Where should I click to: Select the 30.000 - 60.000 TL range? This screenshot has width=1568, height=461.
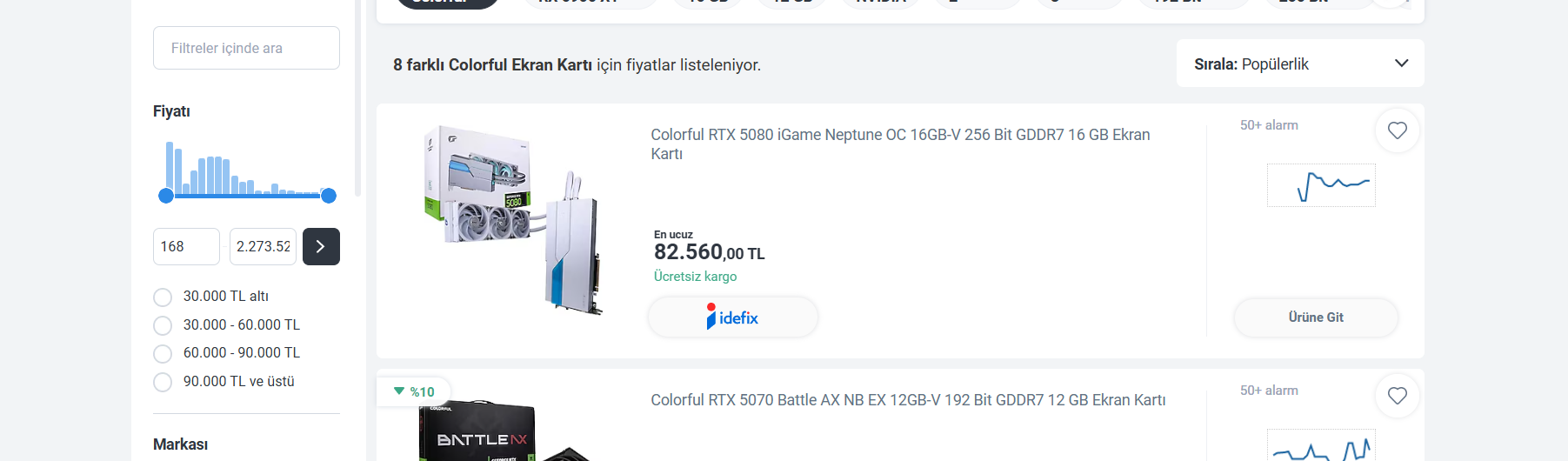[227, 325]
